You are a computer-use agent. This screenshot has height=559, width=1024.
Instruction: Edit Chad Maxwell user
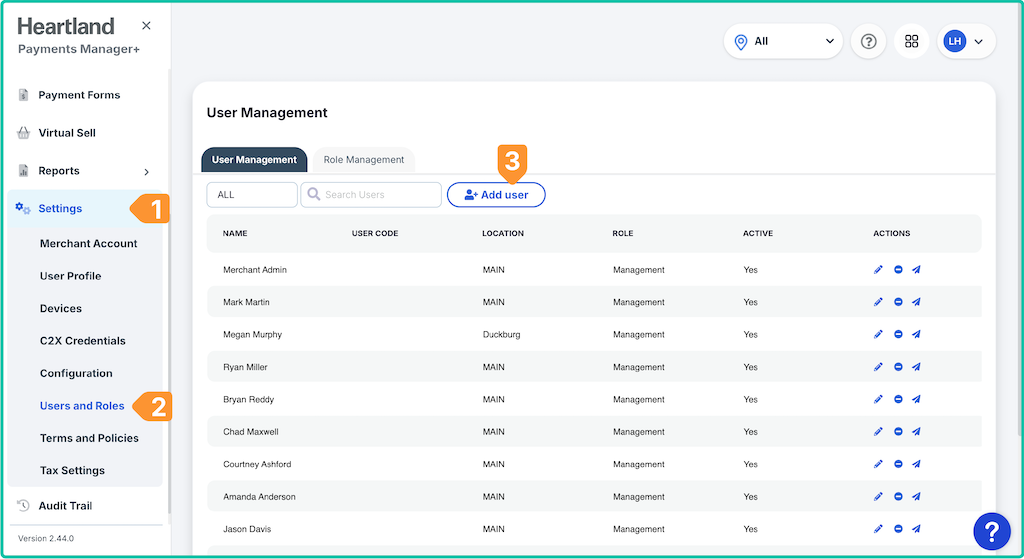[x=878, y=432]
